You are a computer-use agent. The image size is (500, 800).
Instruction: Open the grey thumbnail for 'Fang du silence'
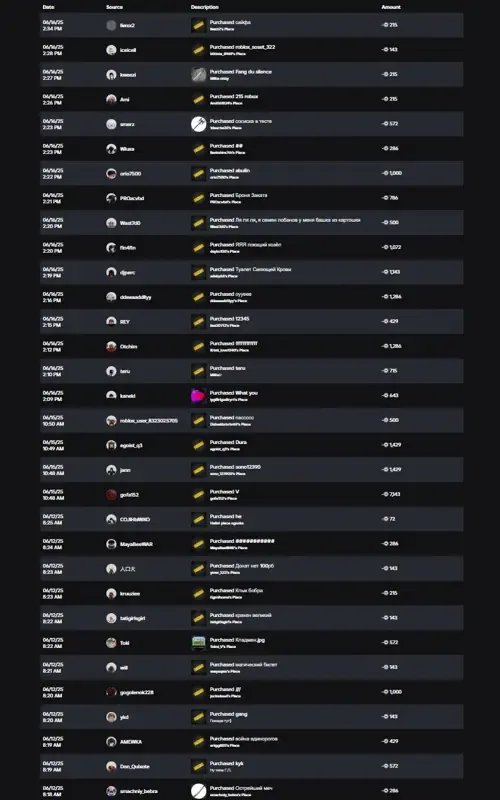pyautogui.click(x=198, y=74)
